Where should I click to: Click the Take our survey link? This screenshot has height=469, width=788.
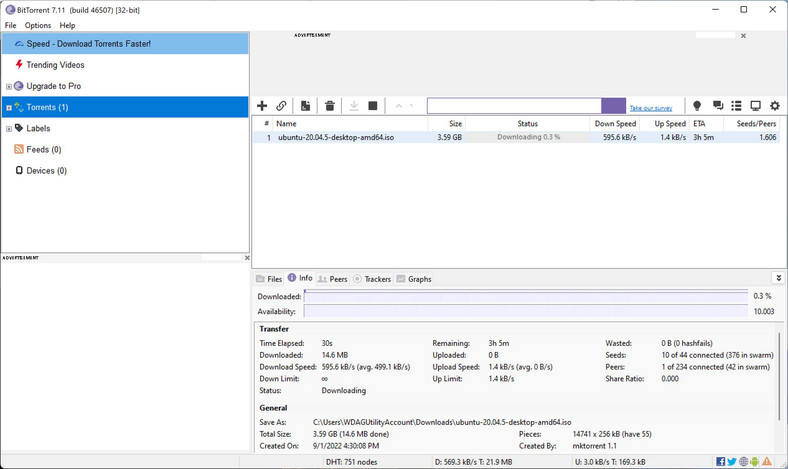click(x=650, y=108)
